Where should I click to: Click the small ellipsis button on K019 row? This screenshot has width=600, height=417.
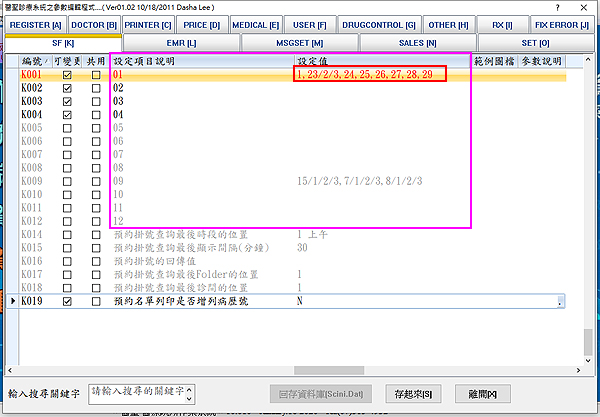(560, 301)
